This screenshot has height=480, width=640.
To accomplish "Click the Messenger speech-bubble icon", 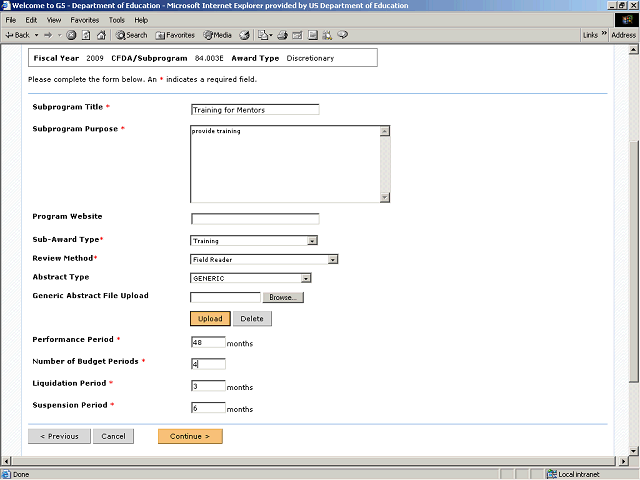I will pyautogui.click(x=343, y=35).
